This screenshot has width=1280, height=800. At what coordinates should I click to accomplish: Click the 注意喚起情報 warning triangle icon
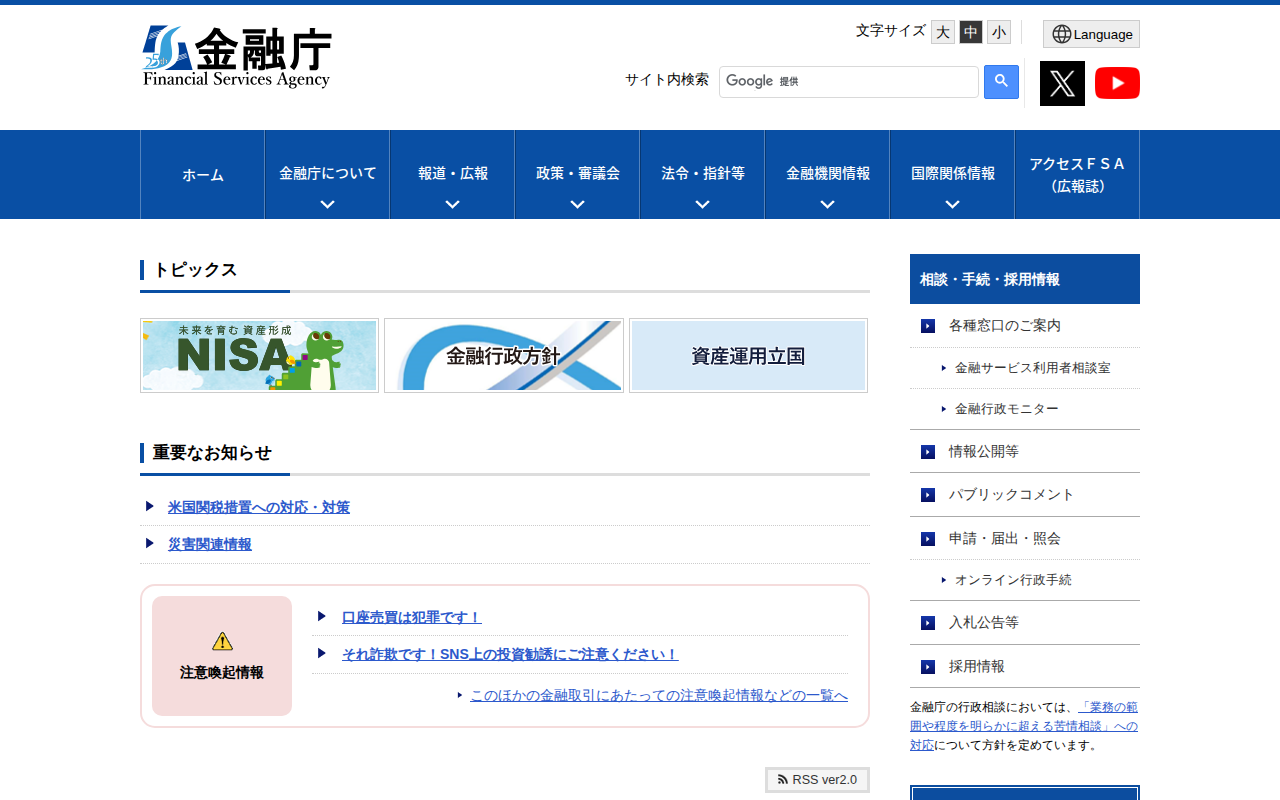click(x=222, y=641)
